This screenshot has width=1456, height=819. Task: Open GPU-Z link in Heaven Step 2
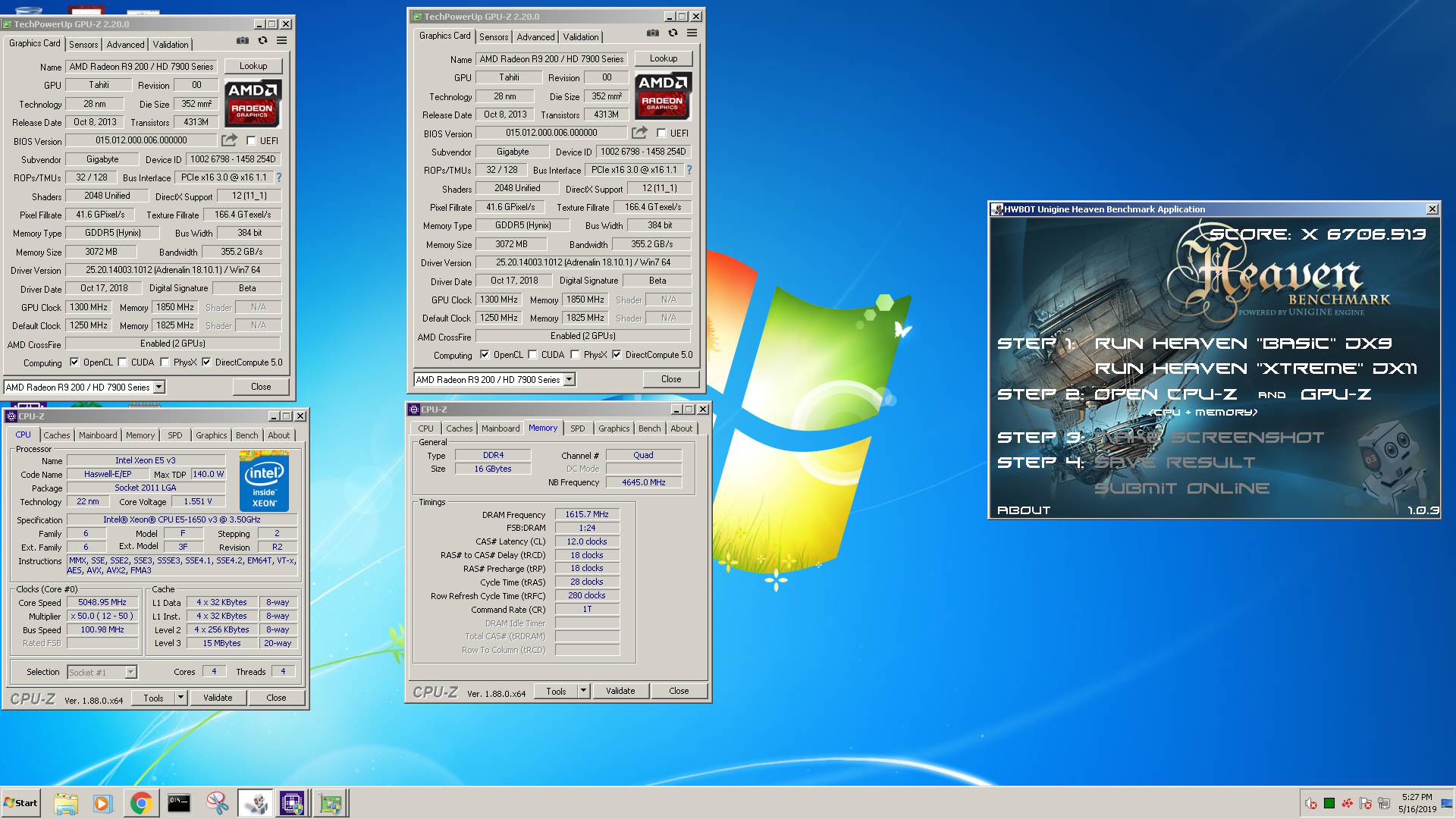(x=1335, y=394)
